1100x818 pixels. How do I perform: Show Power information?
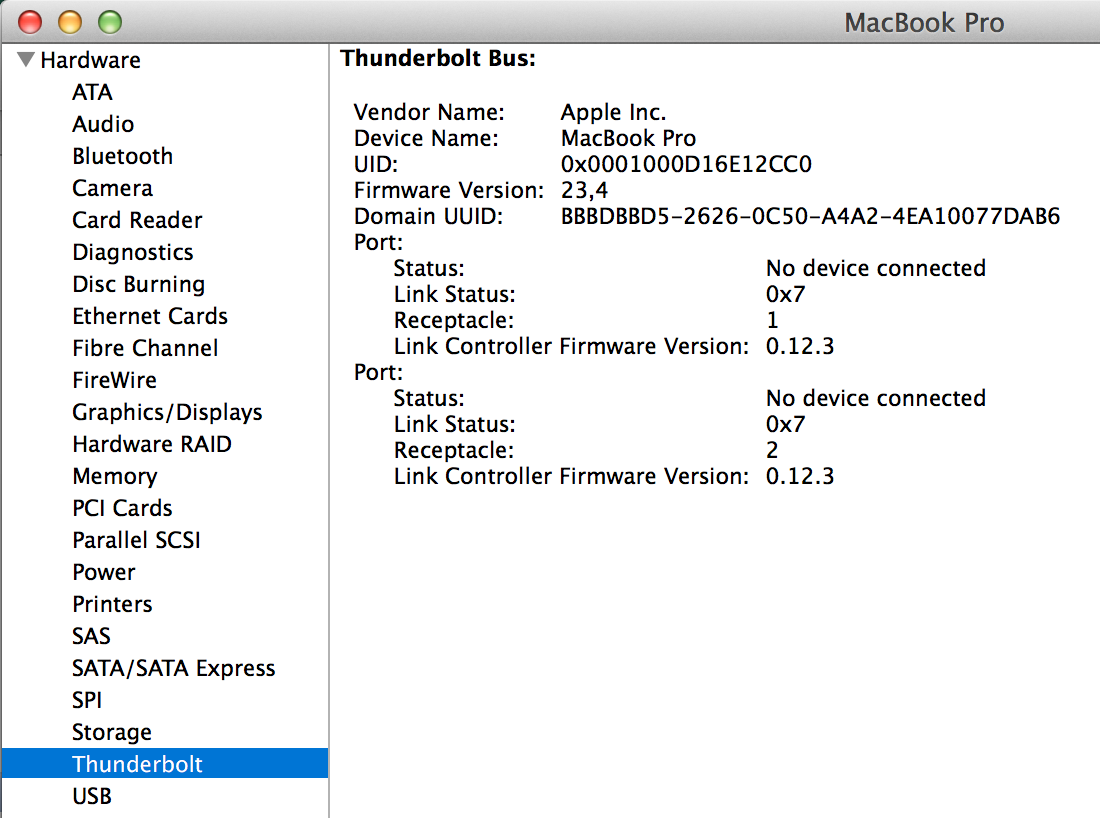point(104,572)
